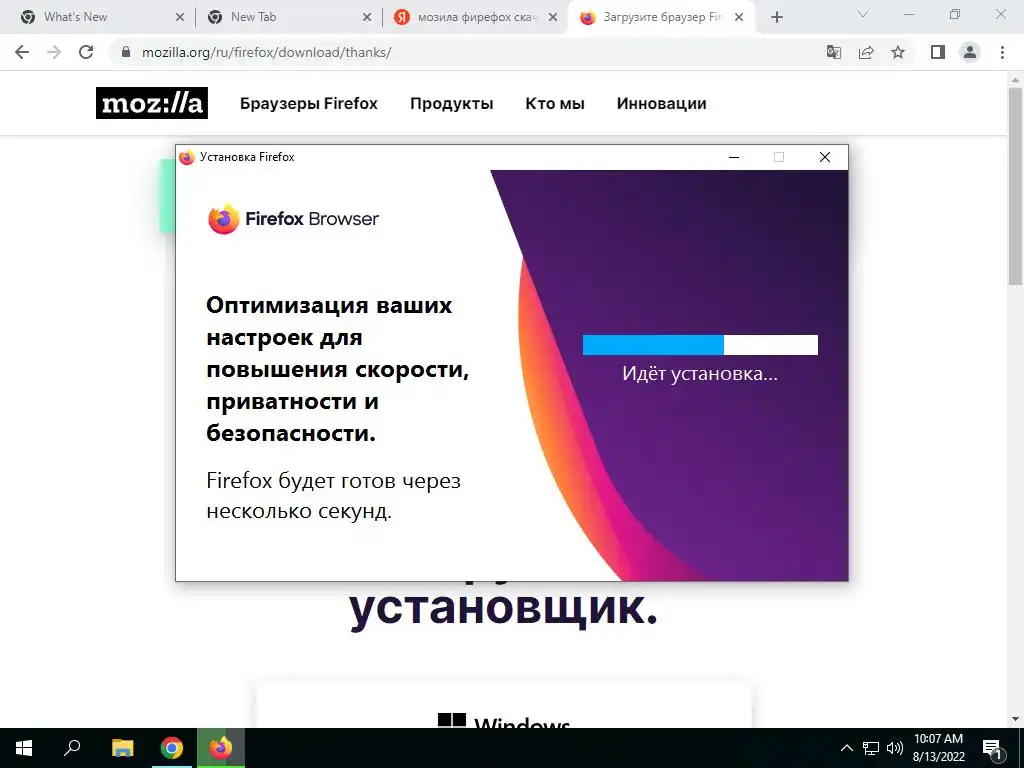1024x768 pixels.
Task: Open a new tab with plus button
Action: (776, 18)
